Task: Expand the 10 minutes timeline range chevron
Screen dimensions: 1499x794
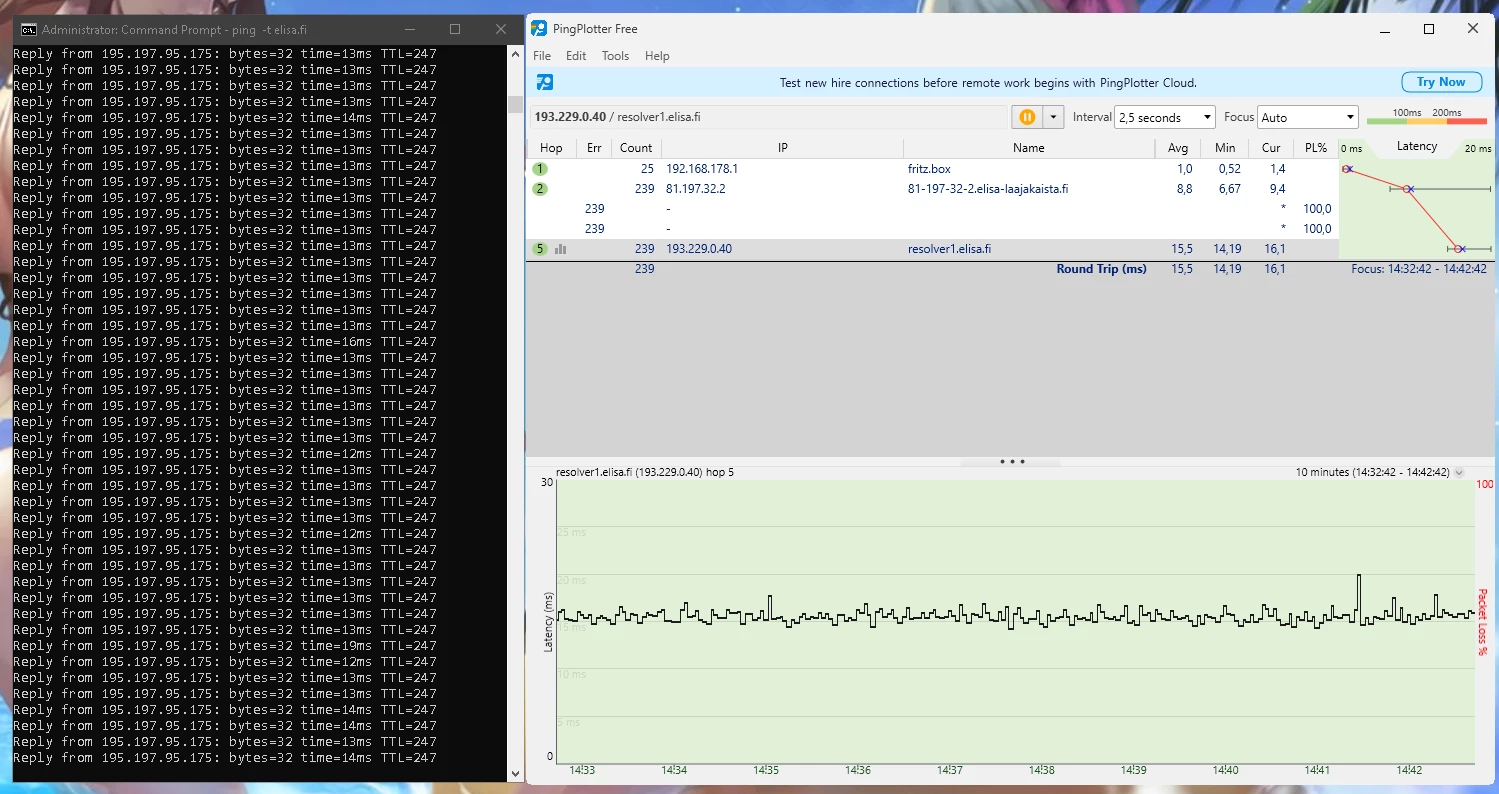Action: tap(1458, 472)
